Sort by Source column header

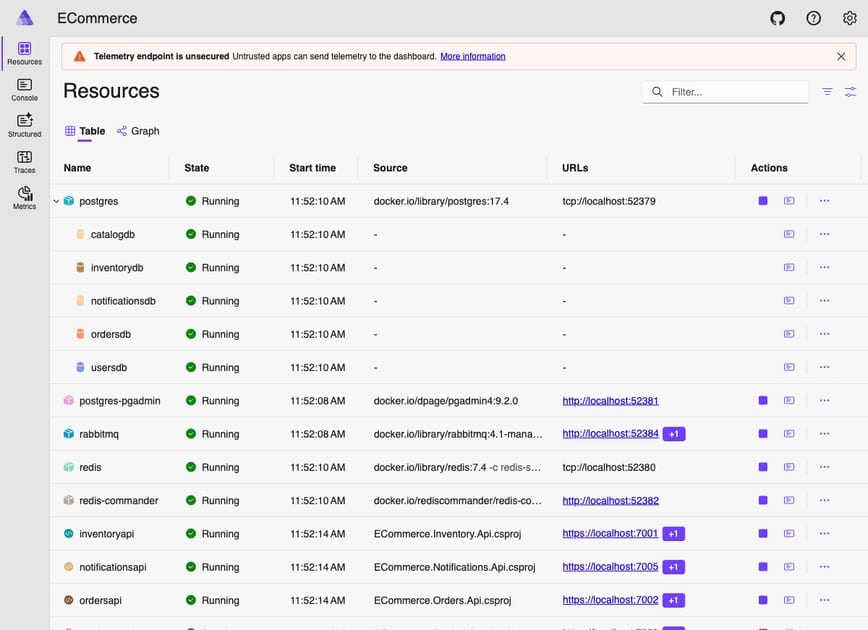(x=390, y=168)
